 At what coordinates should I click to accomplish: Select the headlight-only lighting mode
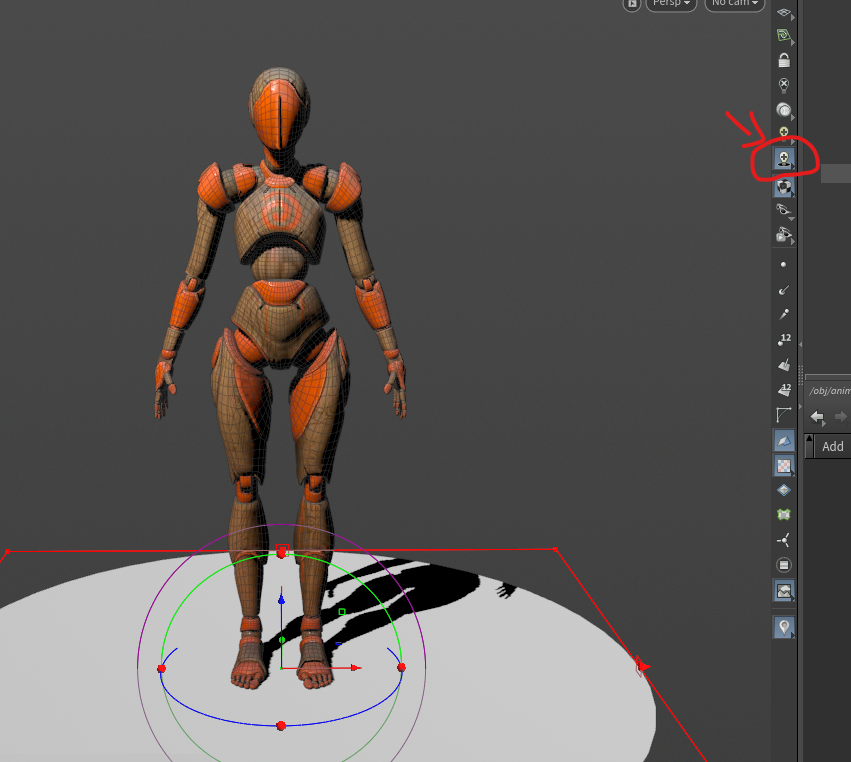[783, 110]
